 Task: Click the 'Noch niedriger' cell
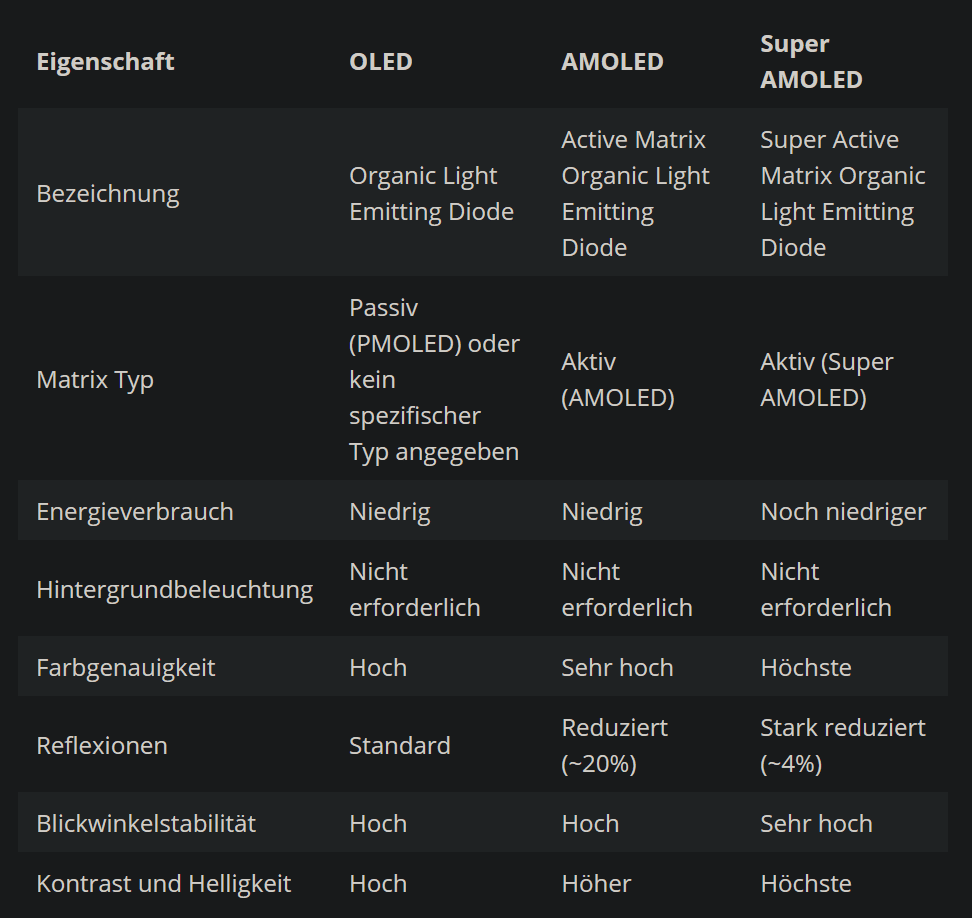[x=843, y=512]
